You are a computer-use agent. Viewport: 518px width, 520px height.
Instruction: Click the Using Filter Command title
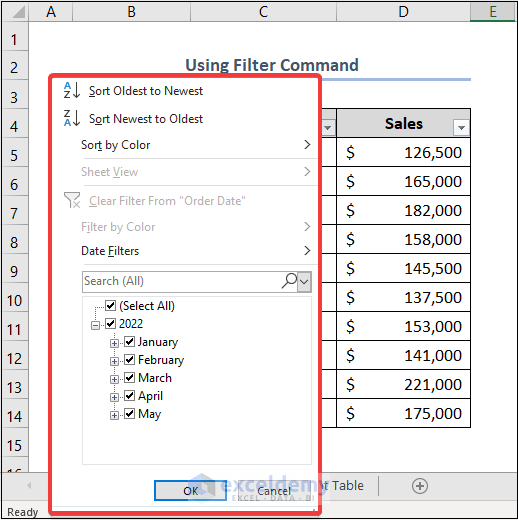pyautogui.click(x=272, y=65)
